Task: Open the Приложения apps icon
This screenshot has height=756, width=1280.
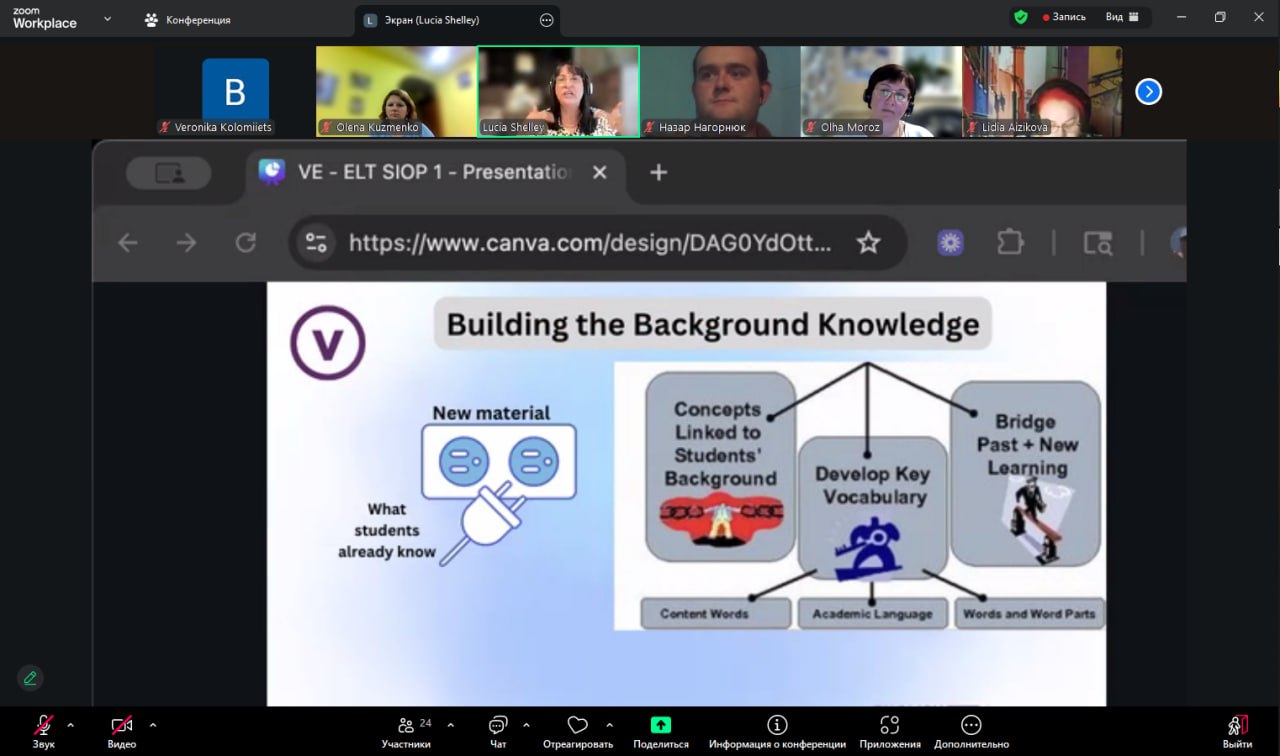Action: (889, 726)
